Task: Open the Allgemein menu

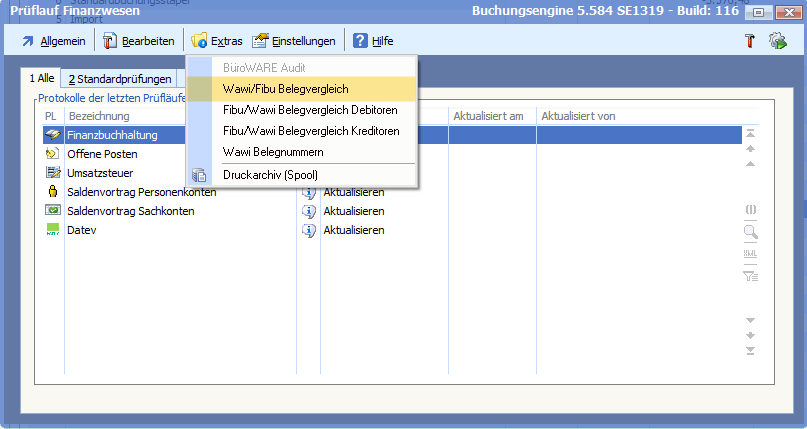Action: pyautogui.click(x=54, y=41)
